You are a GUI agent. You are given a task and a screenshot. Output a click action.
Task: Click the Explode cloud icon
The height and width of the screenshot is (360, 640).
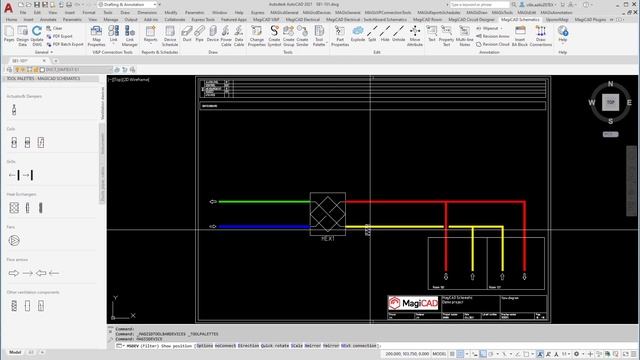(358, 31)
